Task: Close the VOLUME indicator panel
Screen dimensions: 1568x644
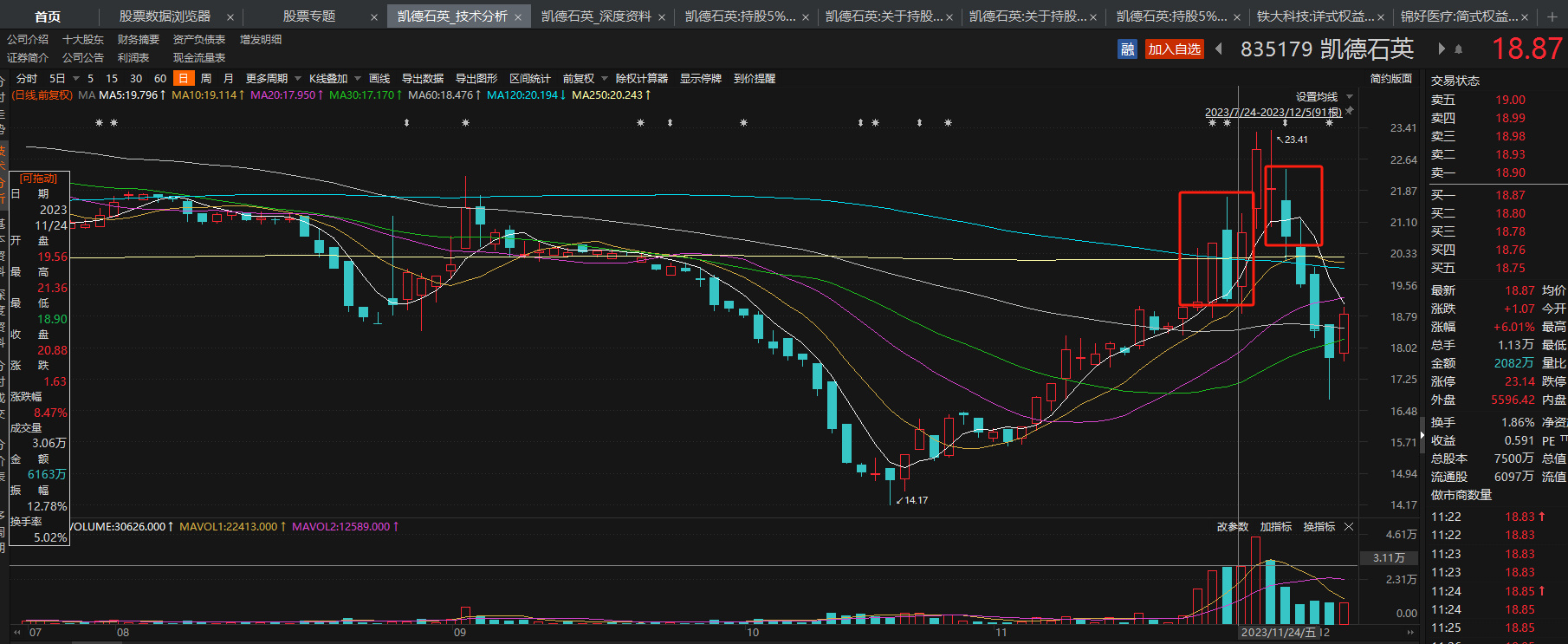Action: pyautogui.click(x=1349, y=527)
